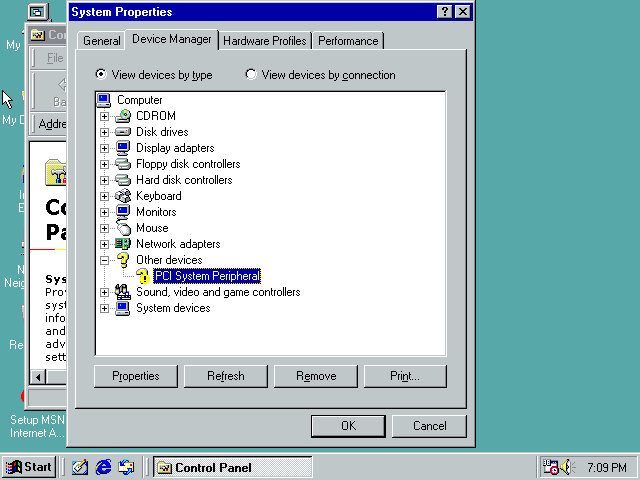Click the CDROM device icon
This screenshot has height=480, width=640.
point(123,116)
